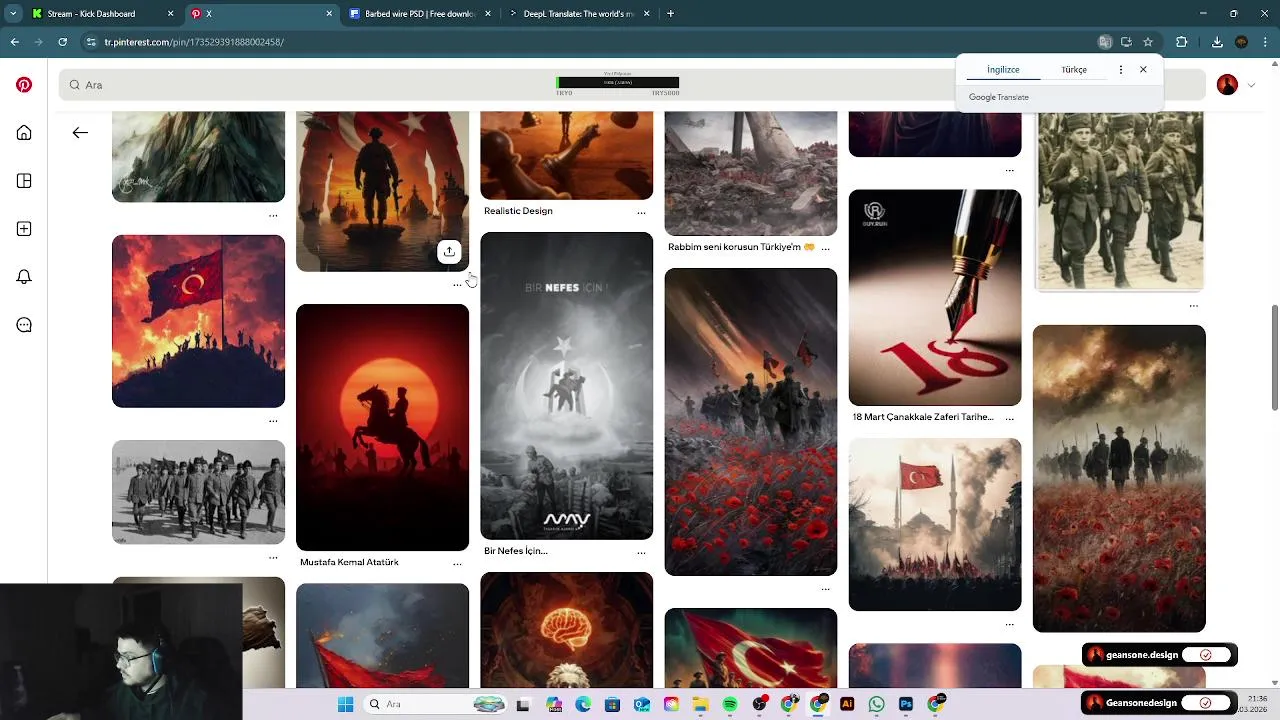The height and width of the screenshot is (720, 1280).
Task: Focus the Chrome address bar URL
Action: (x=194, y=42)
